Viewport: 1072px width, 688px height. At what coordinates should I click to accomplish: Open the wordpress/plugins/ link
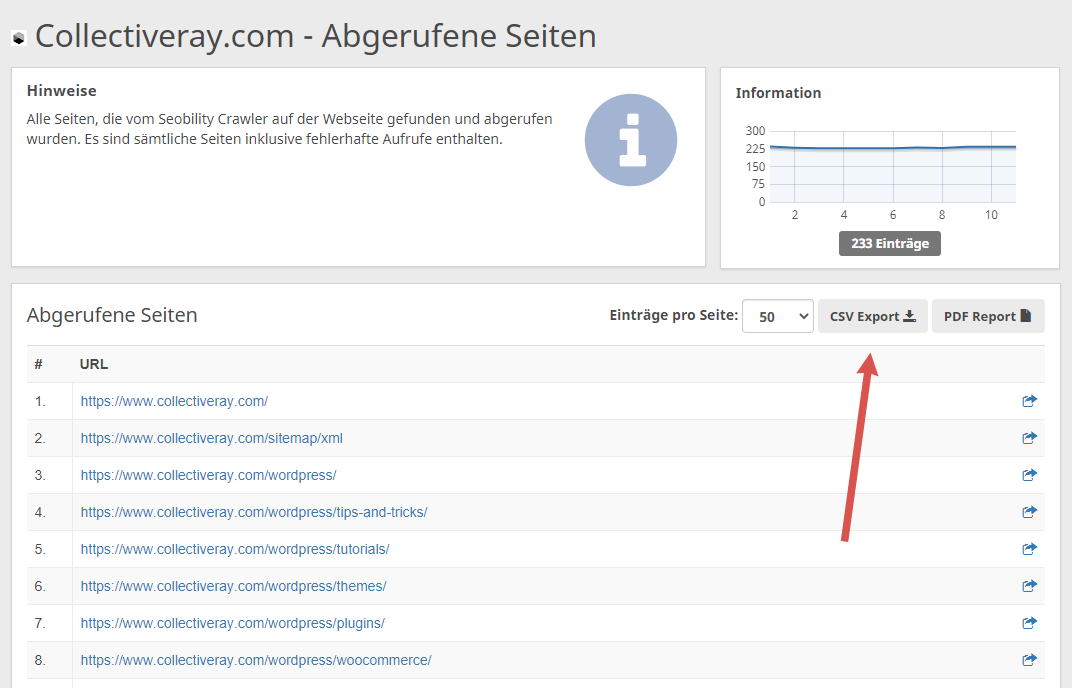click(232, 623)
